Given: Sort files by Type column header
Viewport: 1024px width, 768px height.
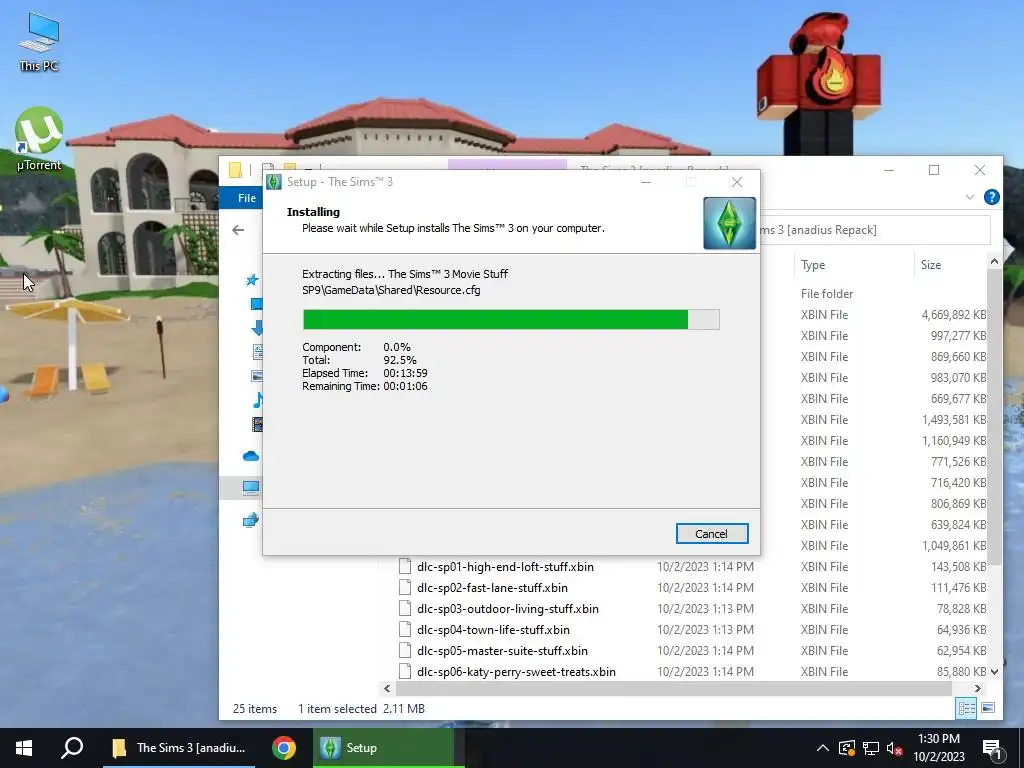Looking at the screenshot, I should click(x=813, y=264).
